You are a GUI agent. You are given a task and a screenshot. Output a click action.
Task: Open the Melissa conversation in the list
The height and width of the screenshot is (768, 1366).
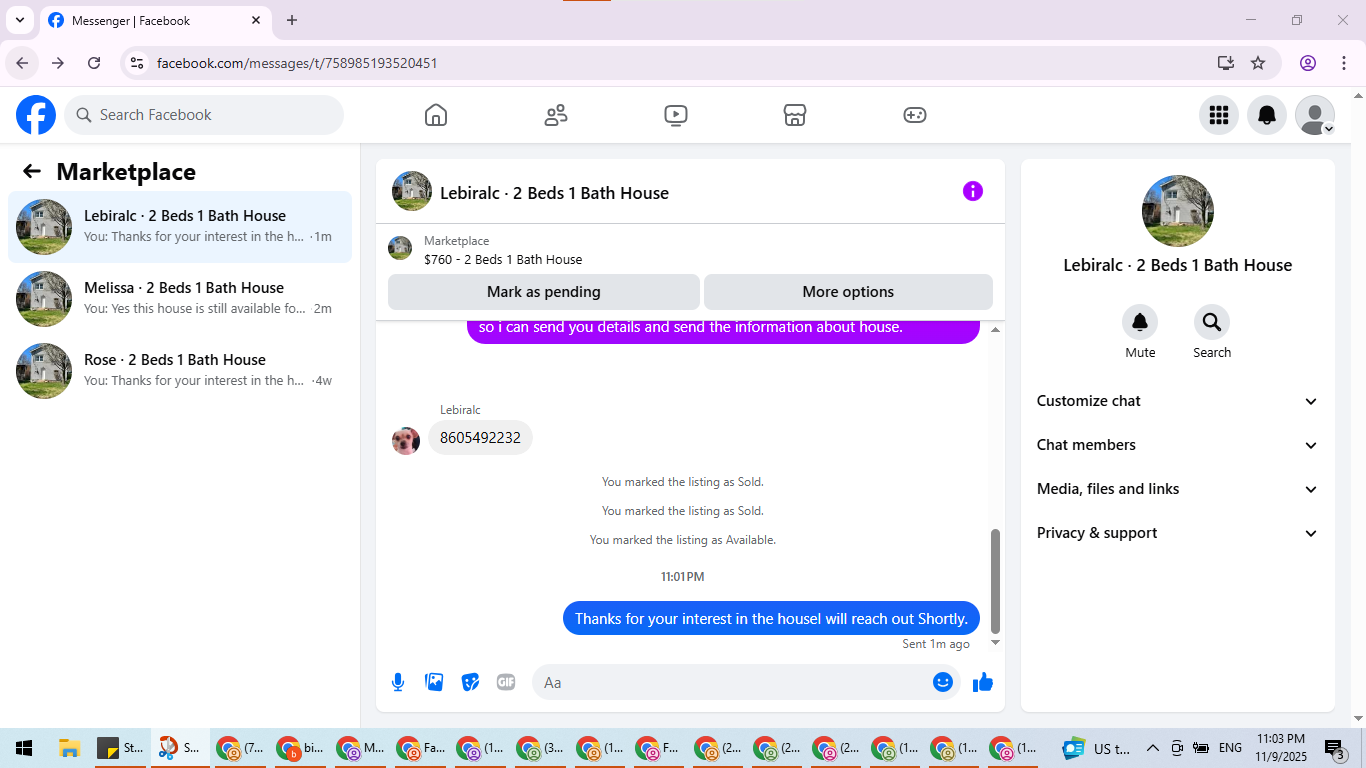tap(180, 299)
